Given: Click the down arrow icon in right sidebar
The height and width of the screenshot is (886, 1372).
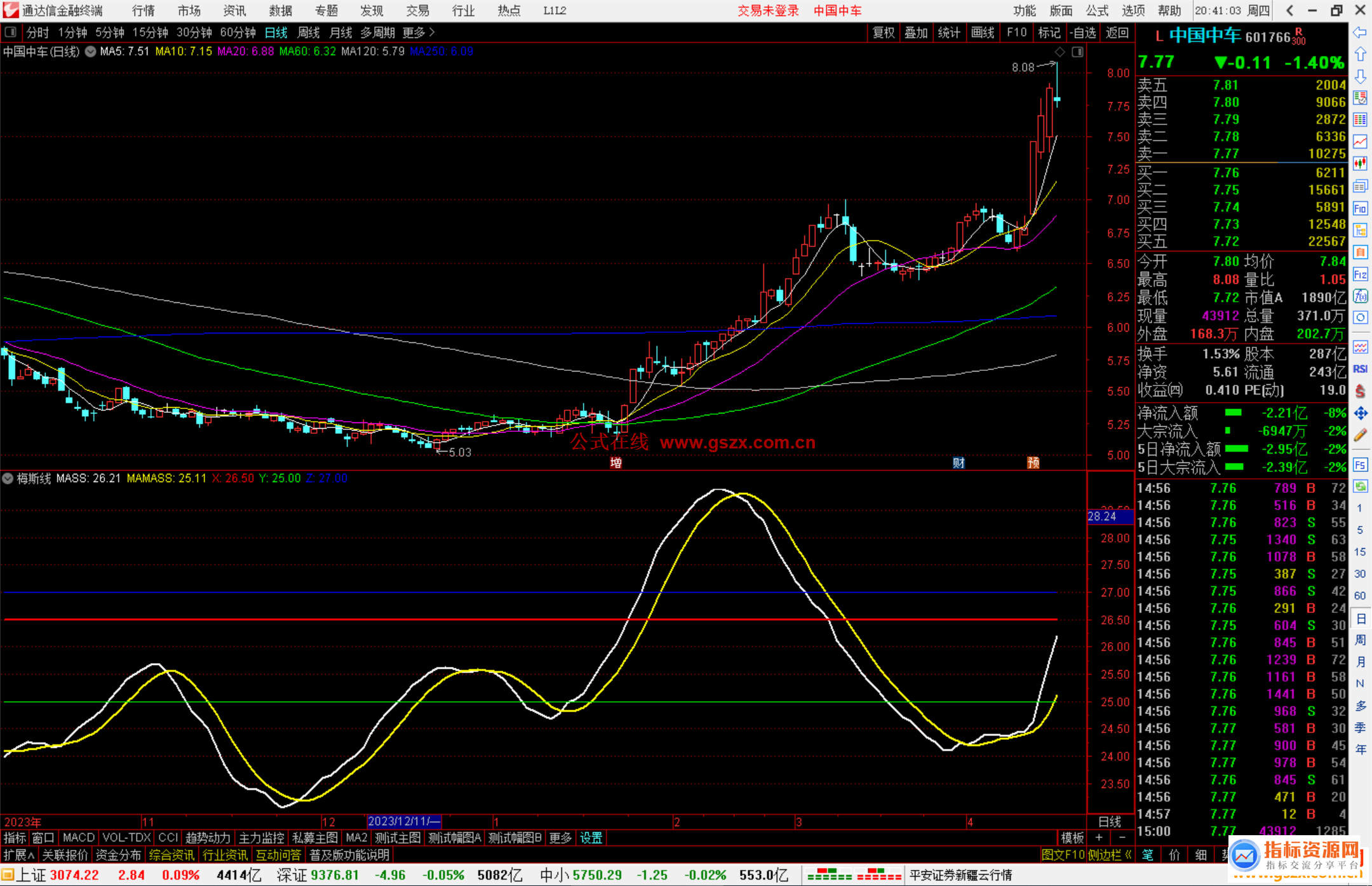Looking at the screenshot, I should 1360,76.
